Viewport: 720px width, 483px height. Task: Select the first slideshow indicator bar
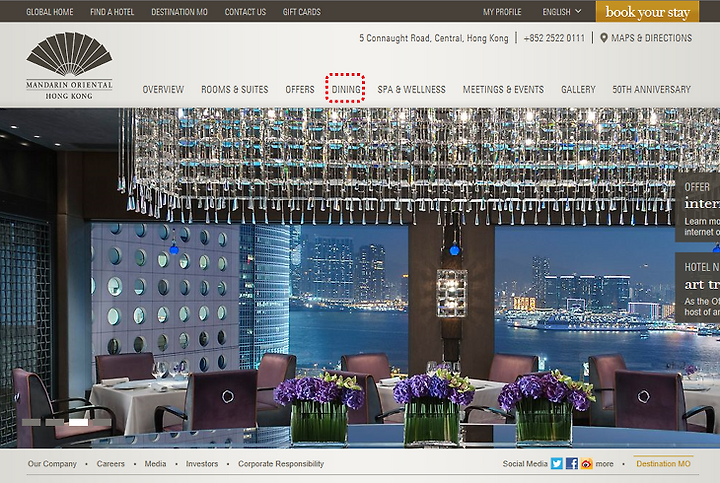pos(31,422)
